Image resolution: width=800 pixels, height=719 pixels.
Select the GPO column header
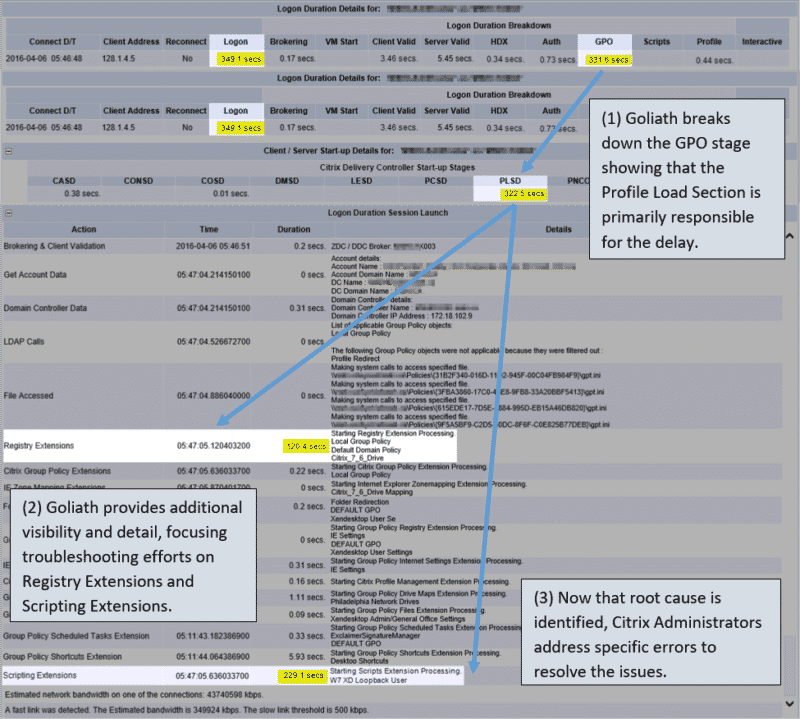(604, 42)
